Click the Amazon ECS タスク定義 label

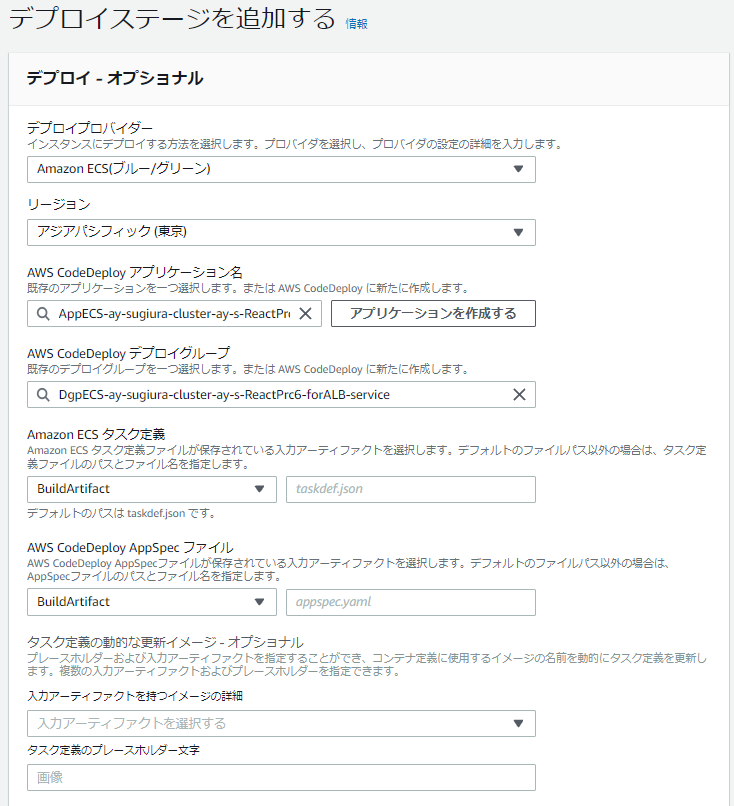tap(96, 435)
